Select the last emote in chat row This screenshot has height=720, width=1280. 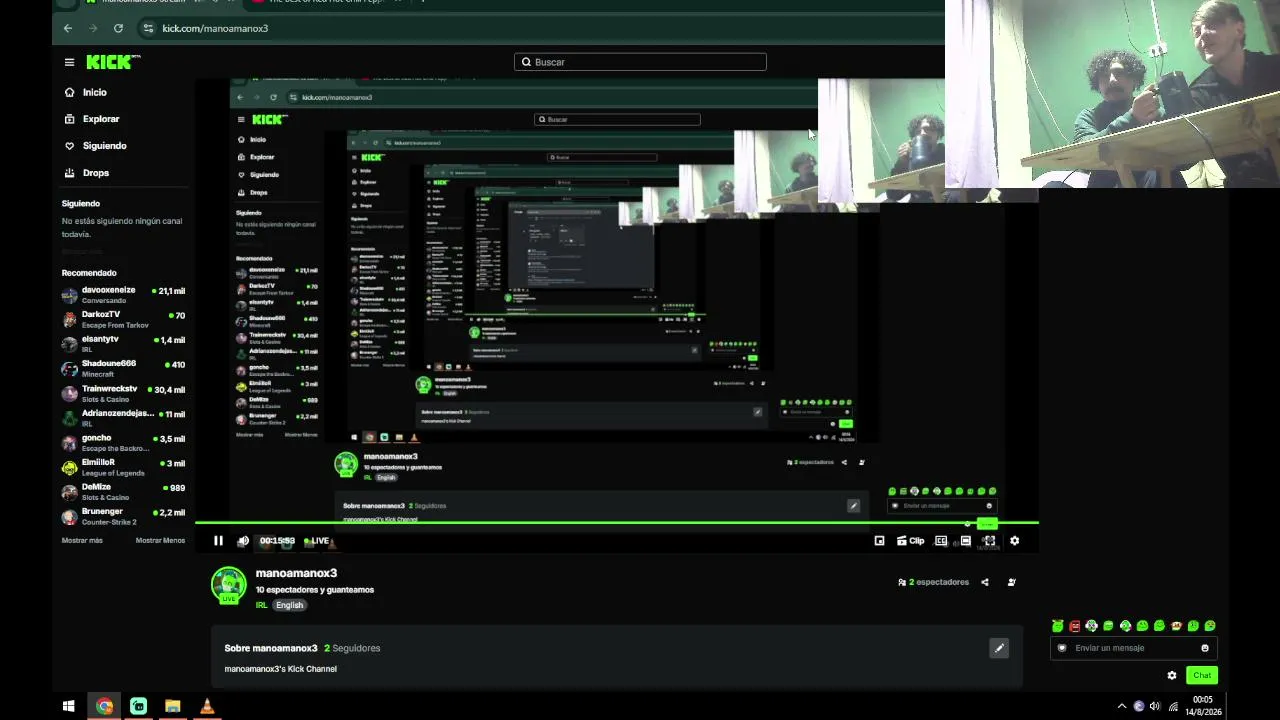coord(1210,626)
